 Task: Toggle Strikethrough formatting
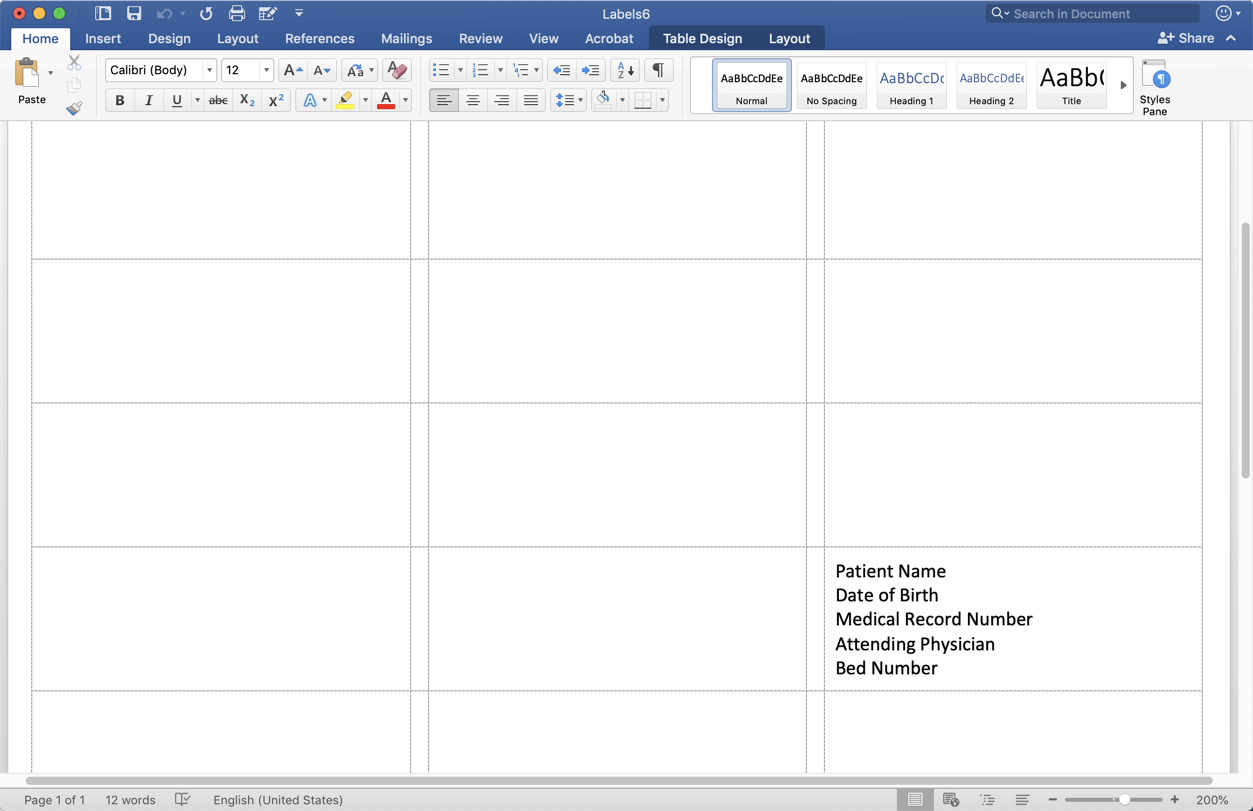218,100
